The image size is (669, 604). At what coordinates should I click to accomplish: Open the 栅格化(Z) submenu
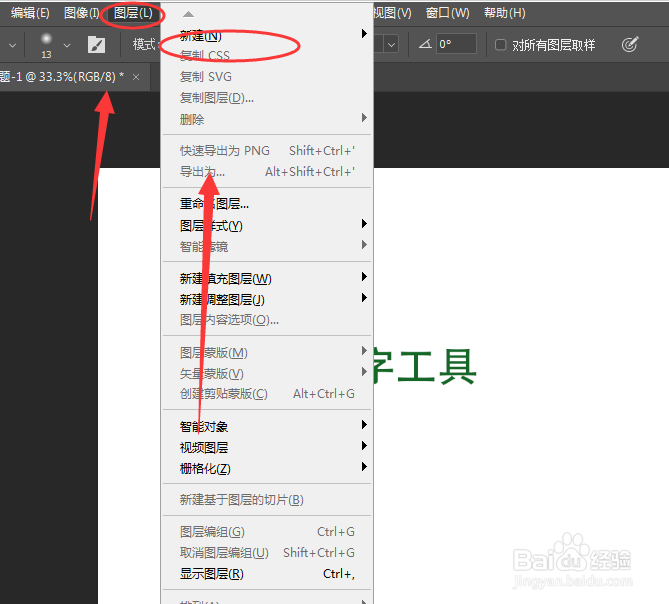point(267,468)
